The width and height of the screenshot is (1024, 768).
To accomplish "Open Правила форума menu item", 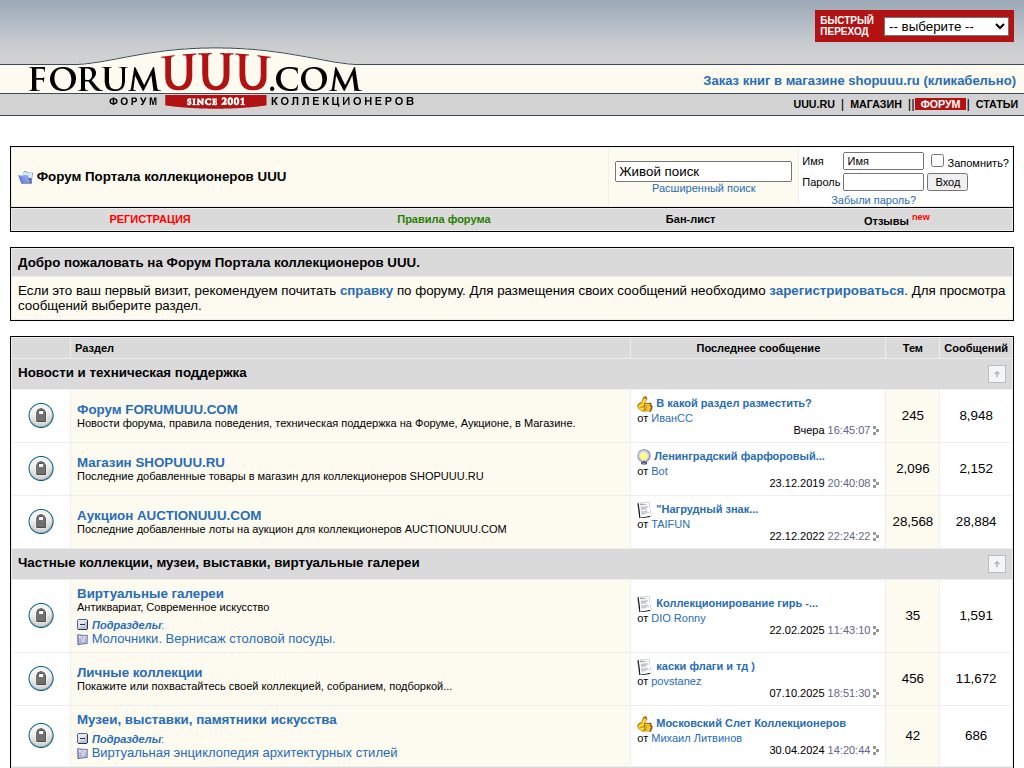I will pos(443,219).
